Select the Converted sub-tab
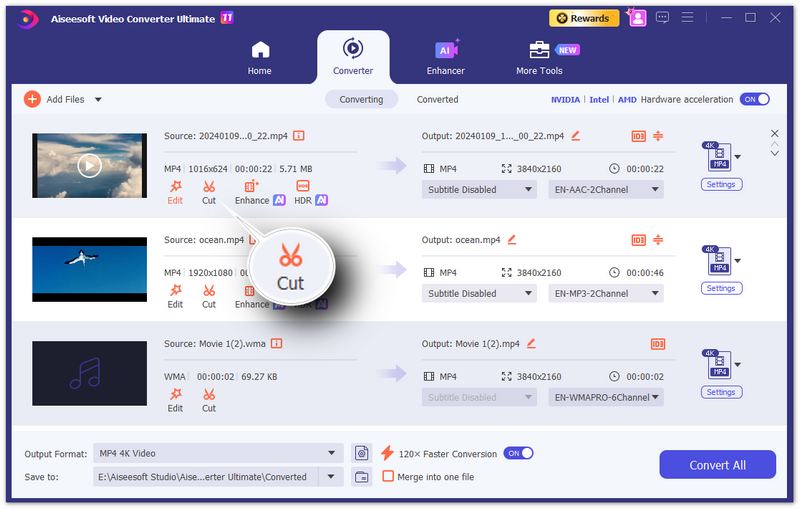 437,99
